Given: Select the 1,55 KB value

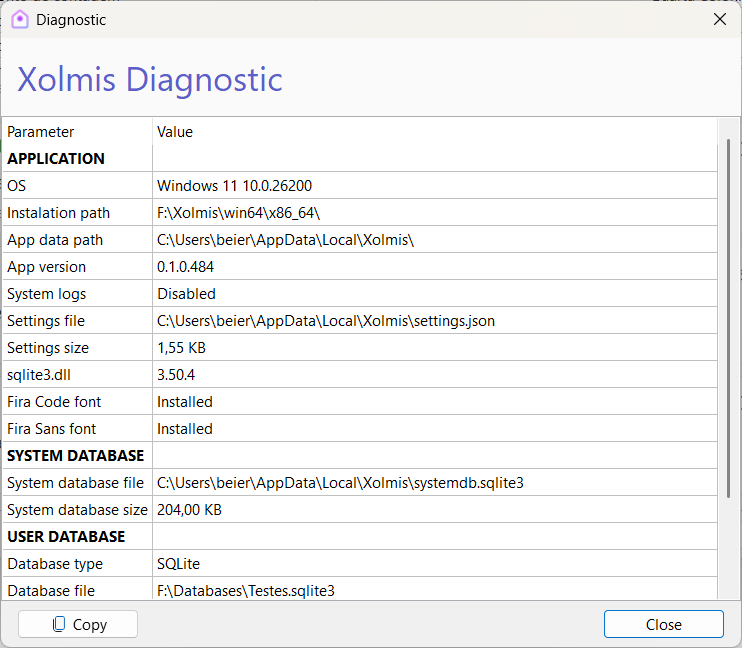Looking at the screenshot, I should [x=435, y=347].
